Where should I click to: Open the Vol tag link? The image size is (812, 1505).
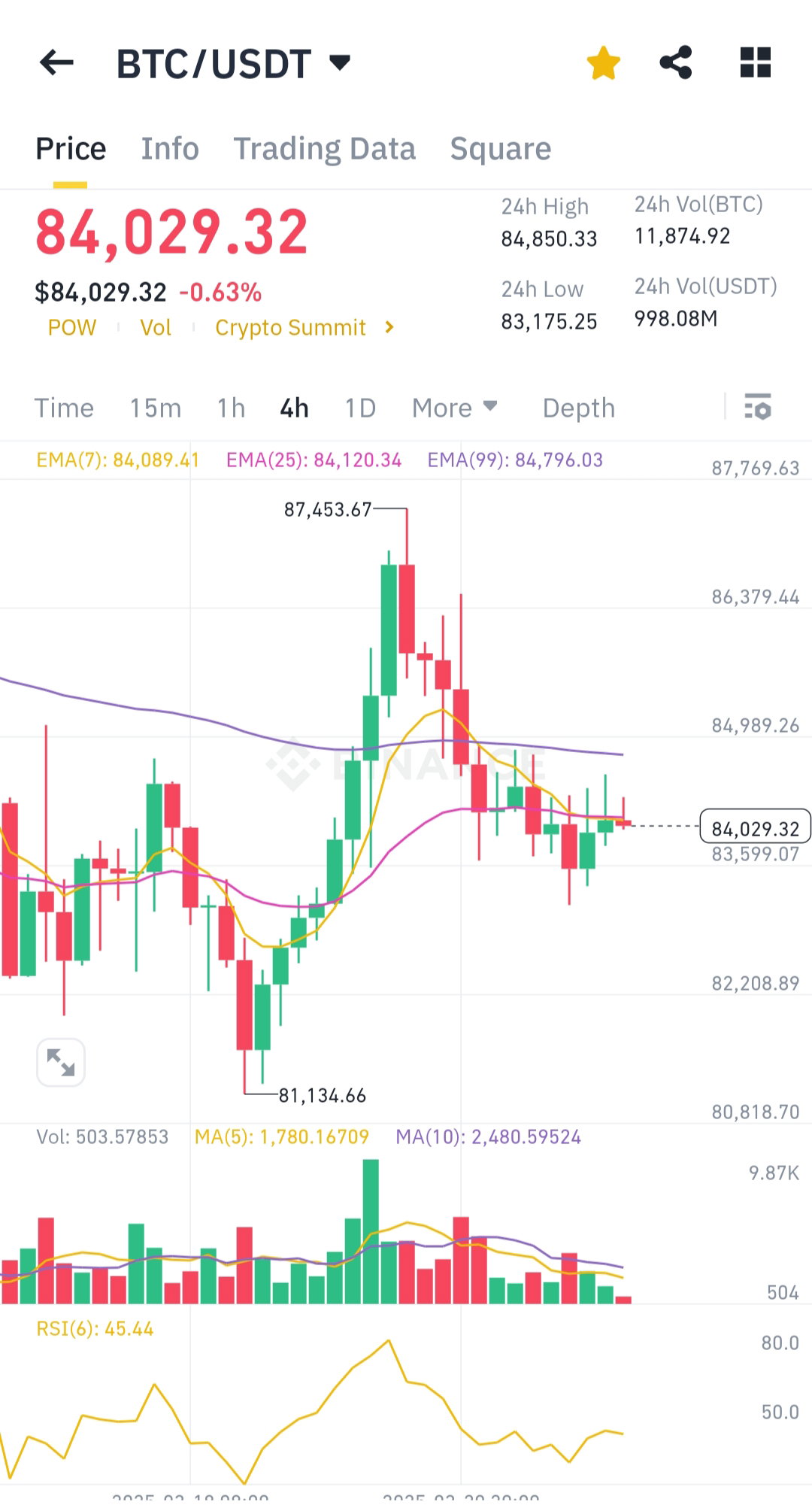point(156,328)
